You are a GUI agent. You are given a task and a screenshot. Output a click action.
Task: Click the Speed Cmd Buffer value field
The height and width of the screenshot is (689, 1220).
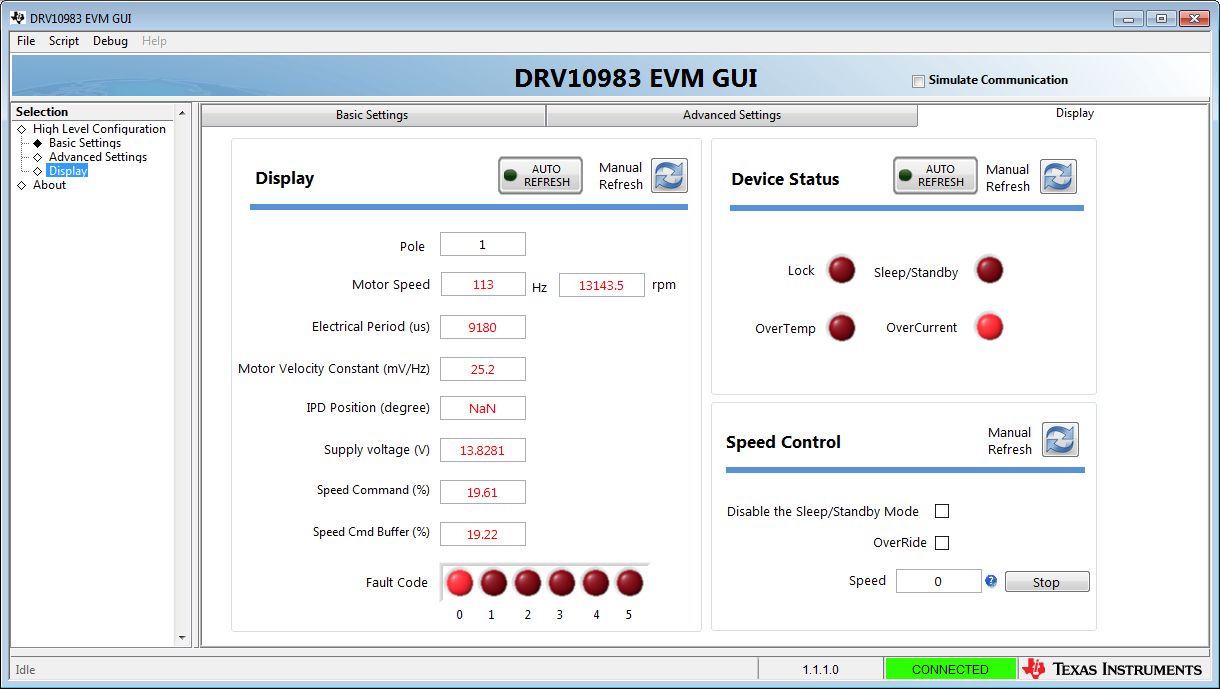(x=483, y=534)
